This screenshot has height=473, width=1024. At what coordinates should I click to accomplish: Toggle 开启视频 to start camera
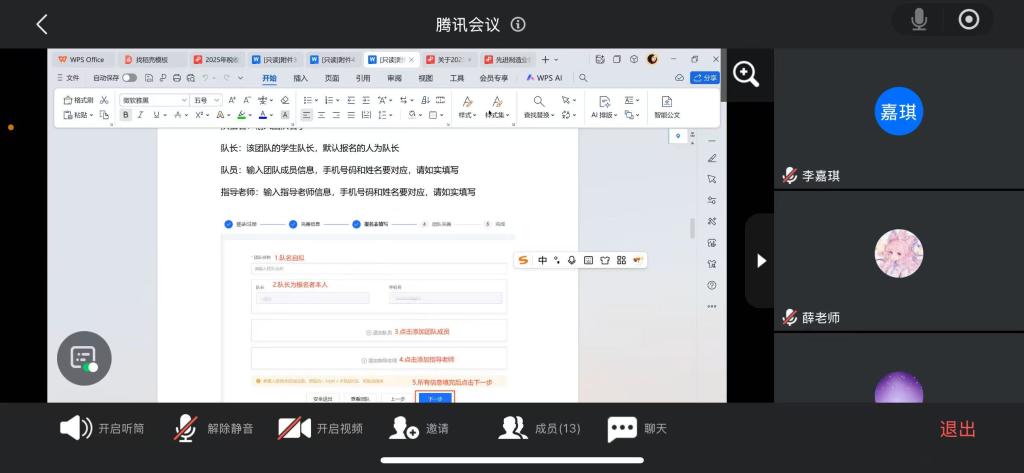coord(320,428)
